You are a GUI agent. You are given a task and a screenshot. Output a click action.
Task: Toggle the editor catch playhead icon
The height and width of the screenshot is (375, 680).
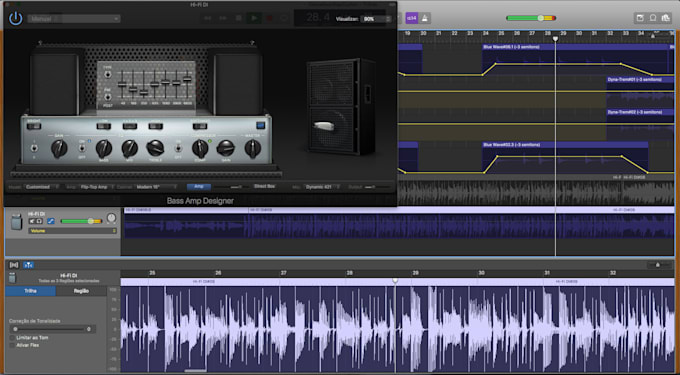(x=14, y=265)
